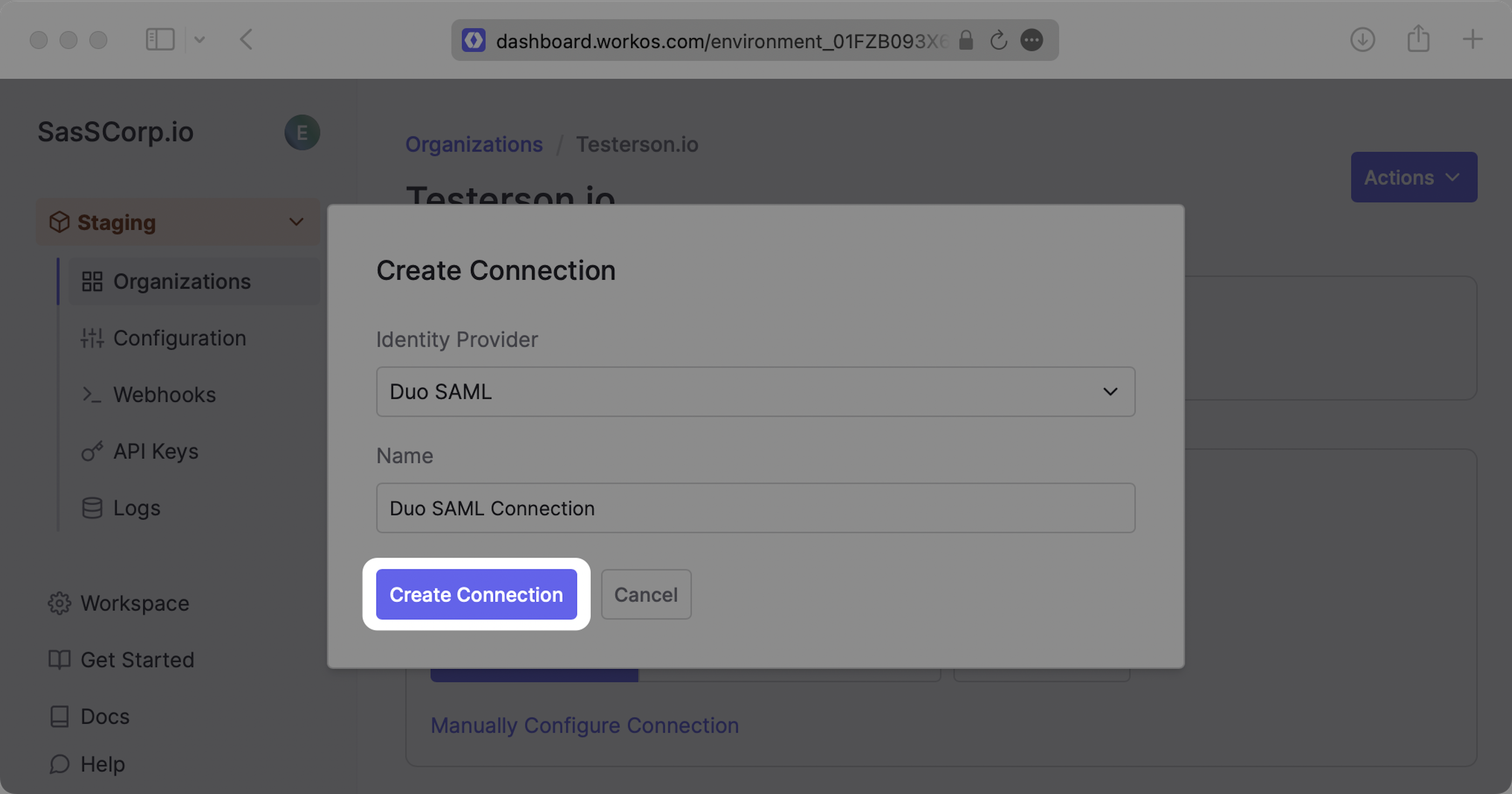Select API Keys in the sidebar

tap(156, 451)
